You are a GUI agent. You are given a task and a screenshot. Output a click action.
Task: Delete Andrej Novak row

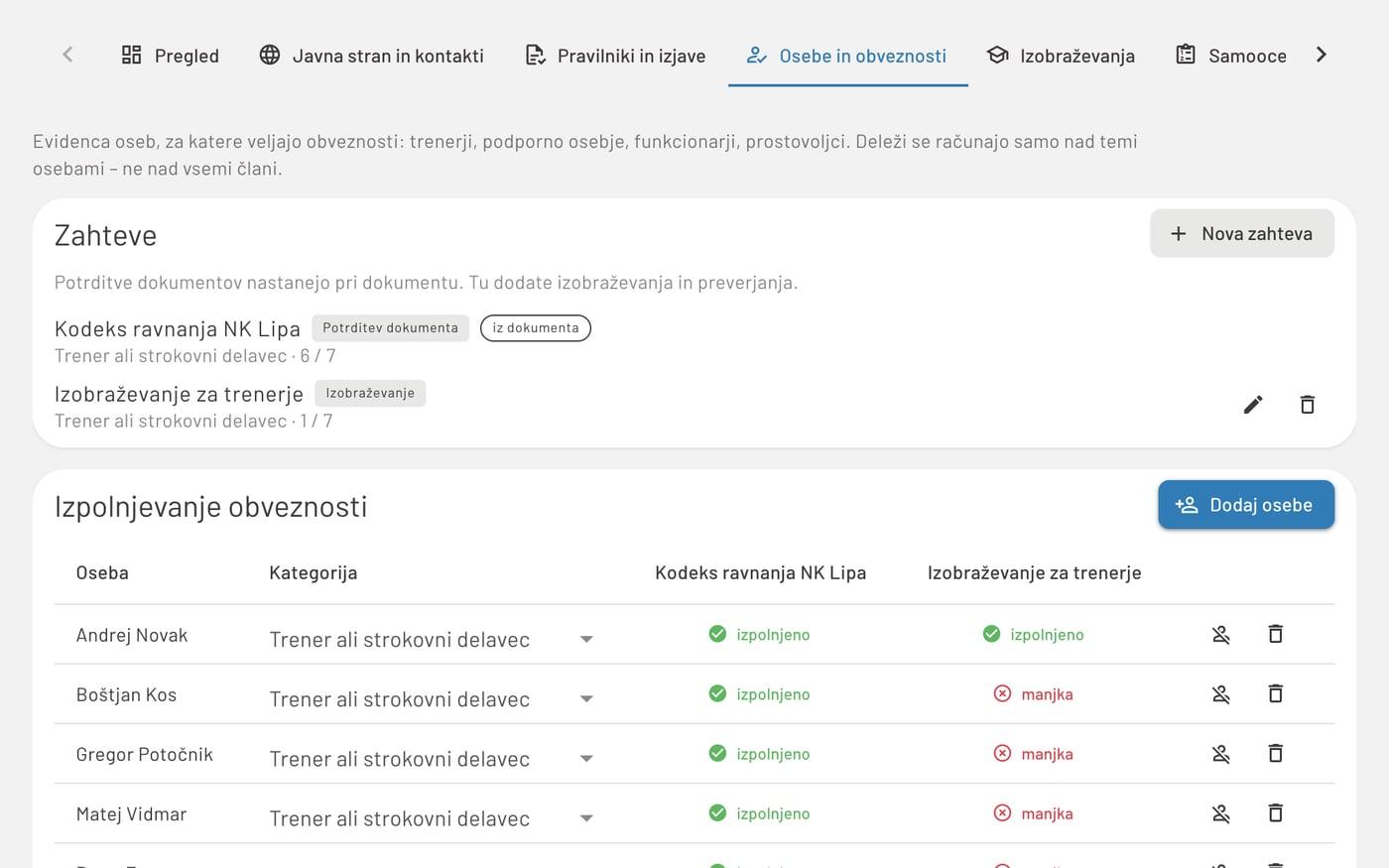pyautogui.click(x=1276, y=634)
